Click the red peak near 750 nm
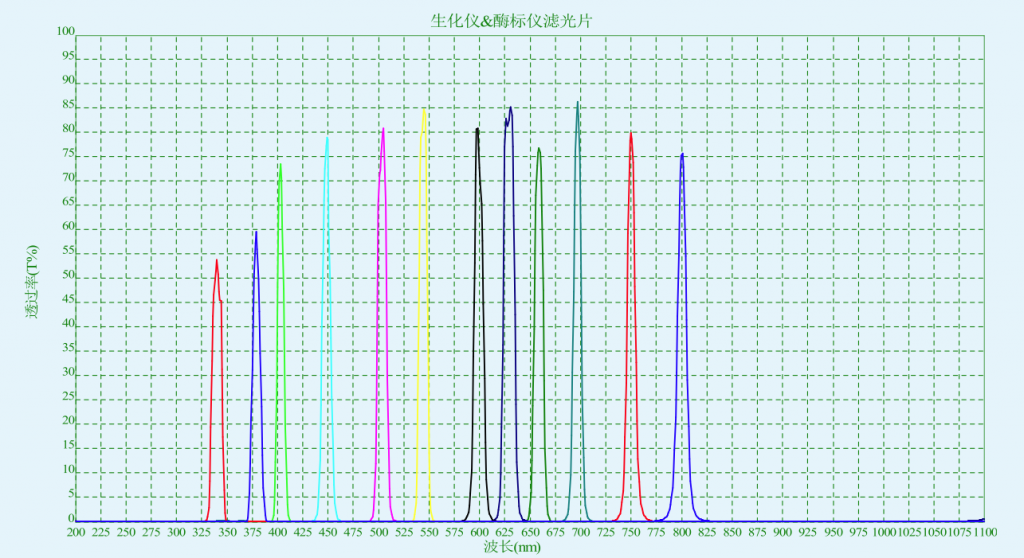The height and width of the screenshot is (558, 1024). 631,134
